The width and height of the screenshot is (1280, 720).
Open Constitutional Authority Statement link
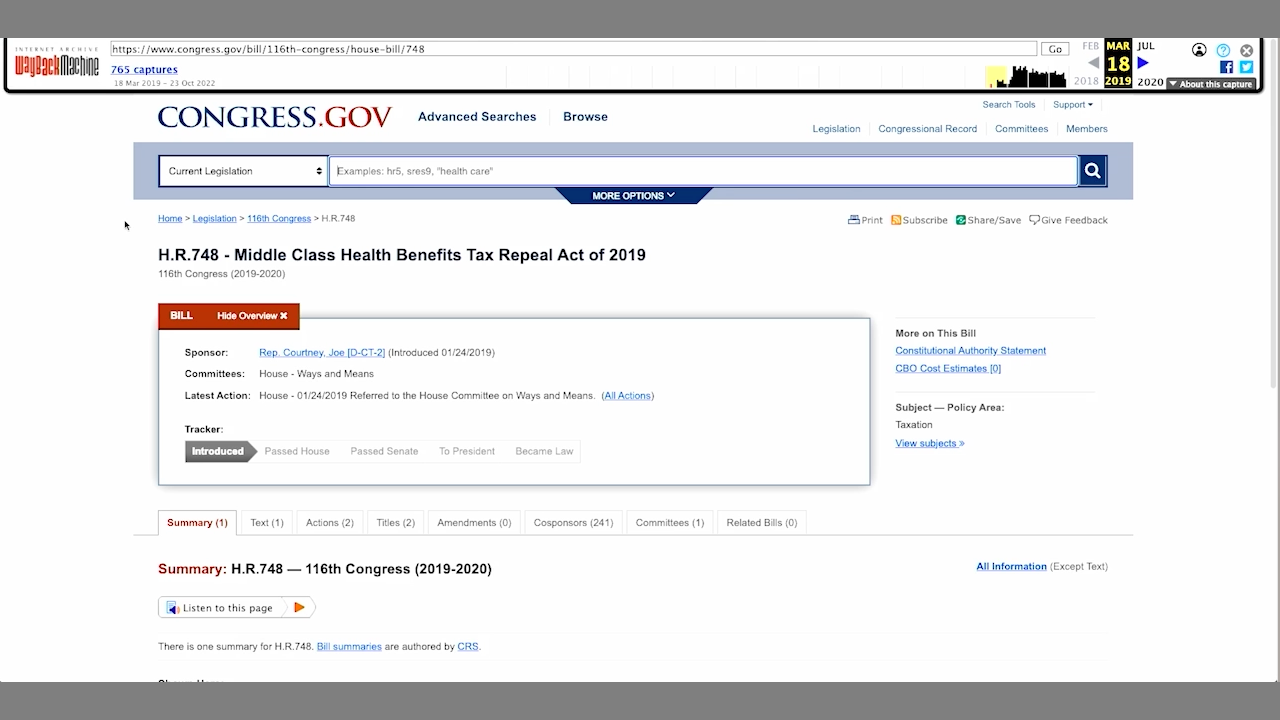[x=970, y=351]
